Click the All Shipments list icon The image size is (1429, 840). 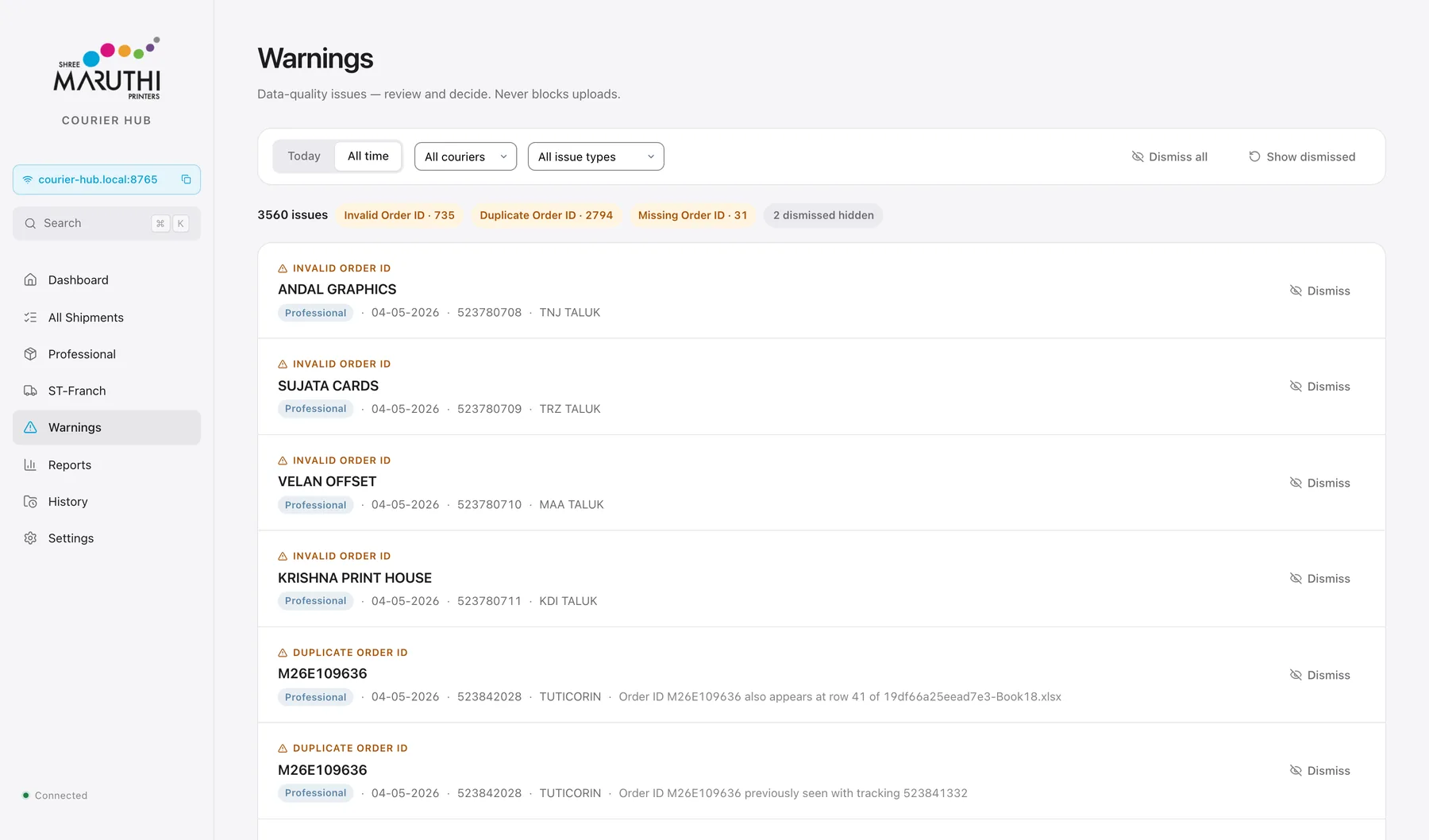[x=30, y=317]
